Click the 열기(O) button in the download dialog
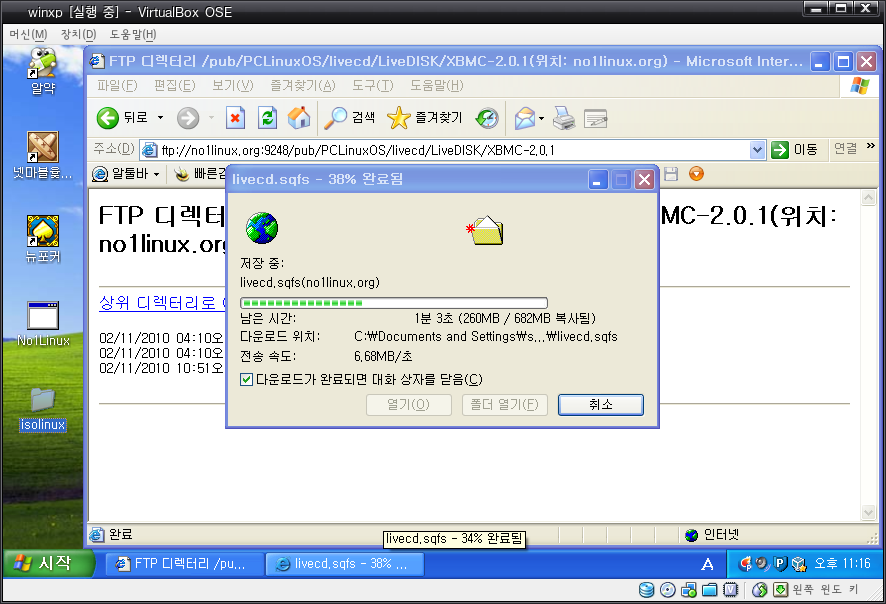 point(409,405)
